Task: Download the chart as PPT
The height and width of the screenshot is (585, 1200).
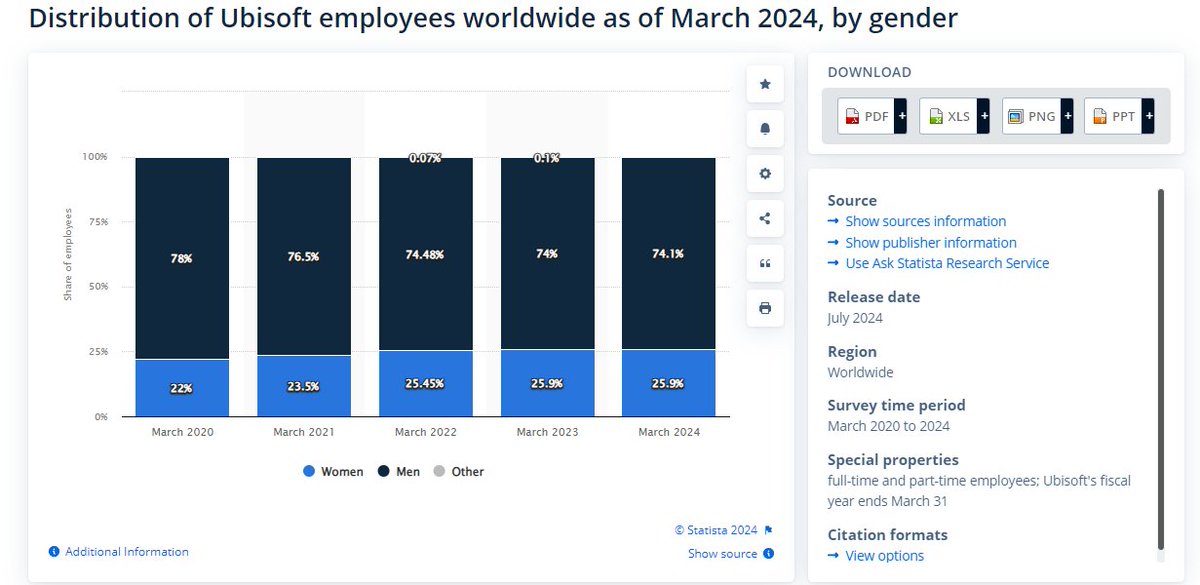Action: point(1119,116)
